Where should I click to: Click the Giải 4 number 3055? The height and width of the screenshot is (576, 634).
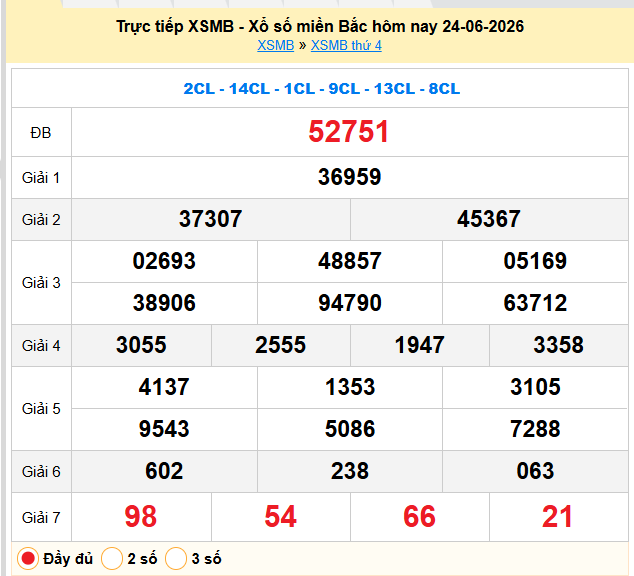141,345
